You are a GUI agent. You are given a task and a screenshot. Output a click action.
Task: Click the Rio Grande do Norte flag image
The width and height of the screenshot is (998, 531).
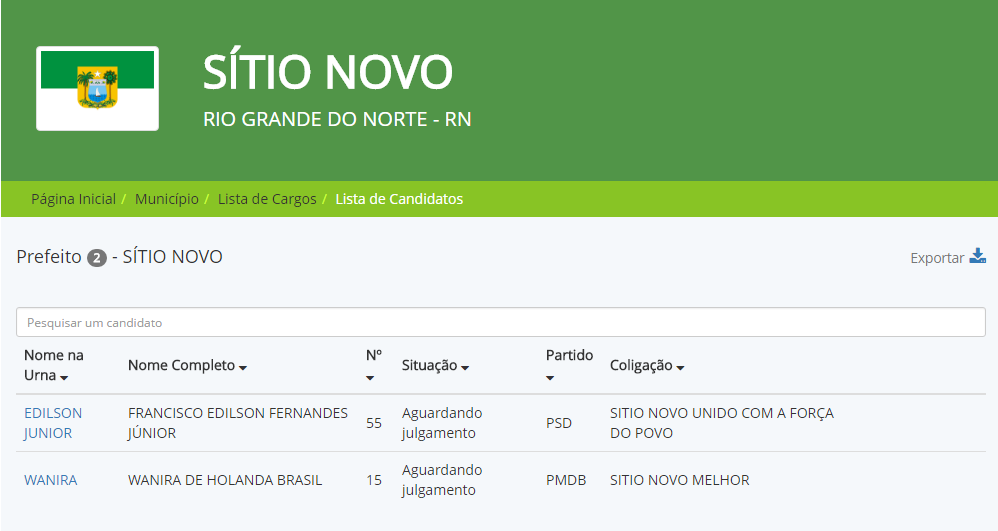(97, 88)
